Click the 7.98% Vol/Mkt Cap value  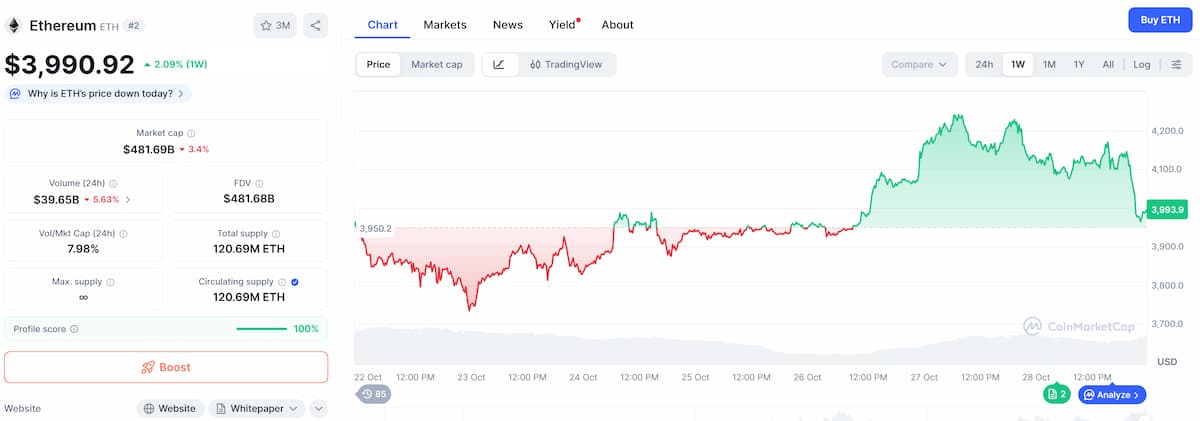pyautogui.click(x=83, y=249)
